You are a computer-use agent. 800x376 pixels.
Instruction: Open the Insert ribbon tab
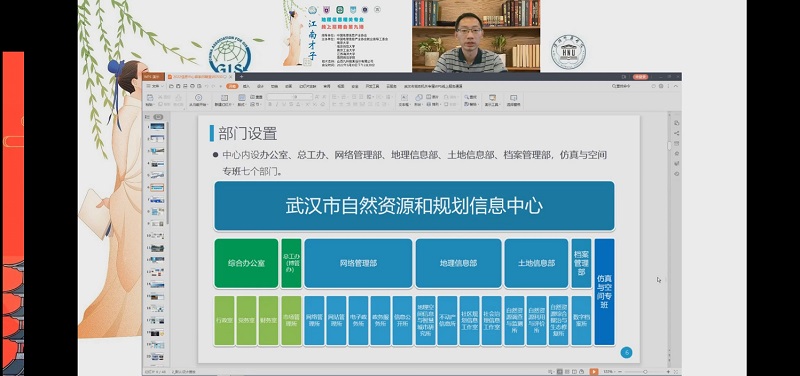246,86
